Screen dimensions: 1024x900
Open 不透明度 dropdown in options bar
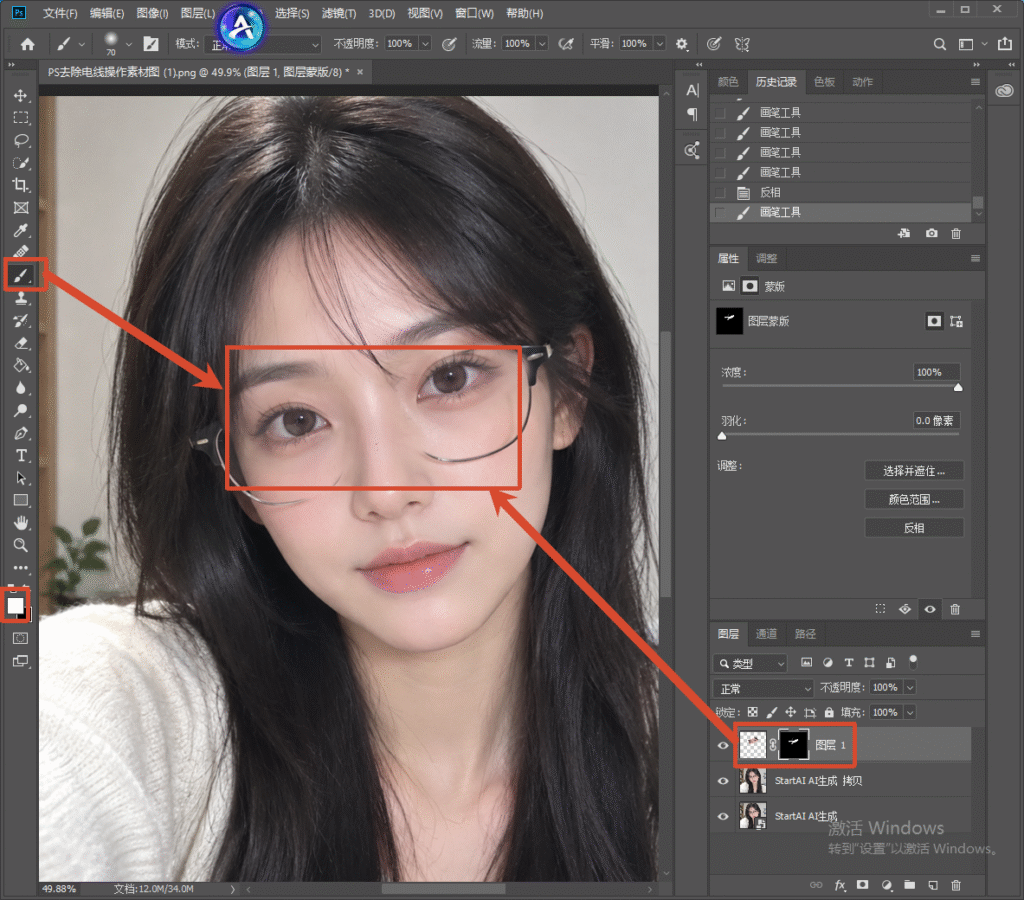point(425,44)
